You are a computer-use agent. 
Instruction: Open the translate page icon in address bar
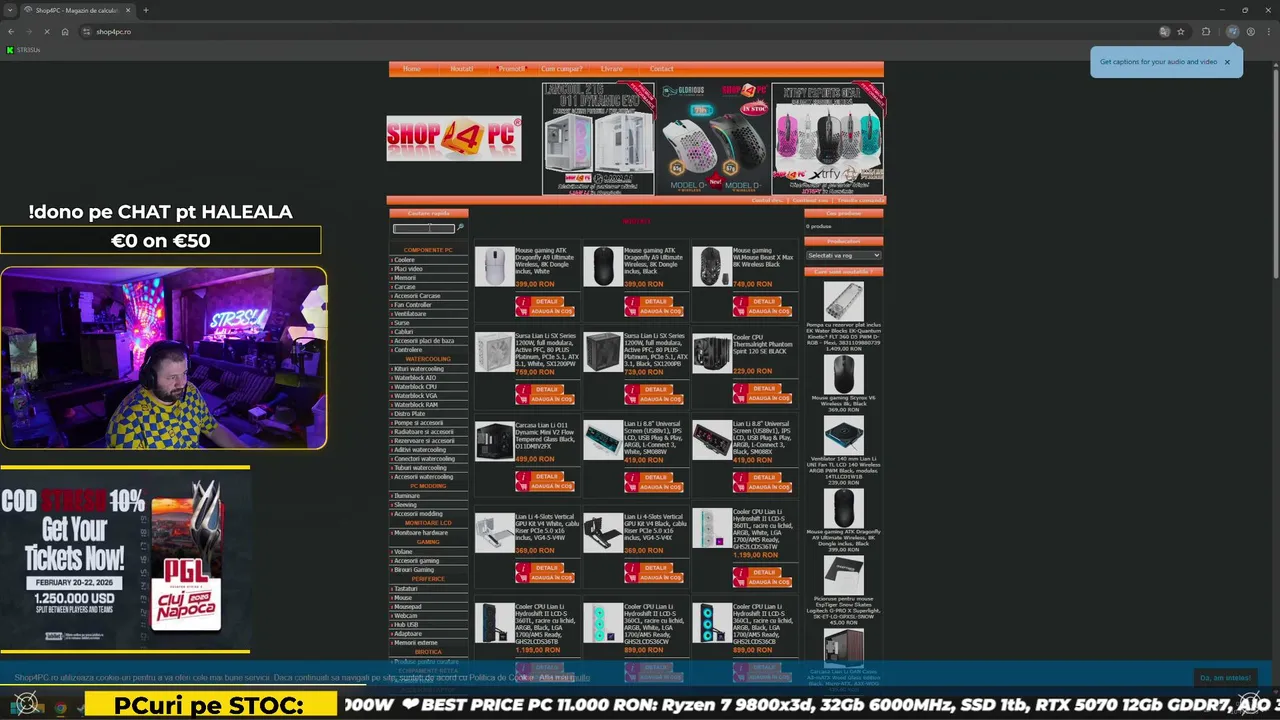1164,32
